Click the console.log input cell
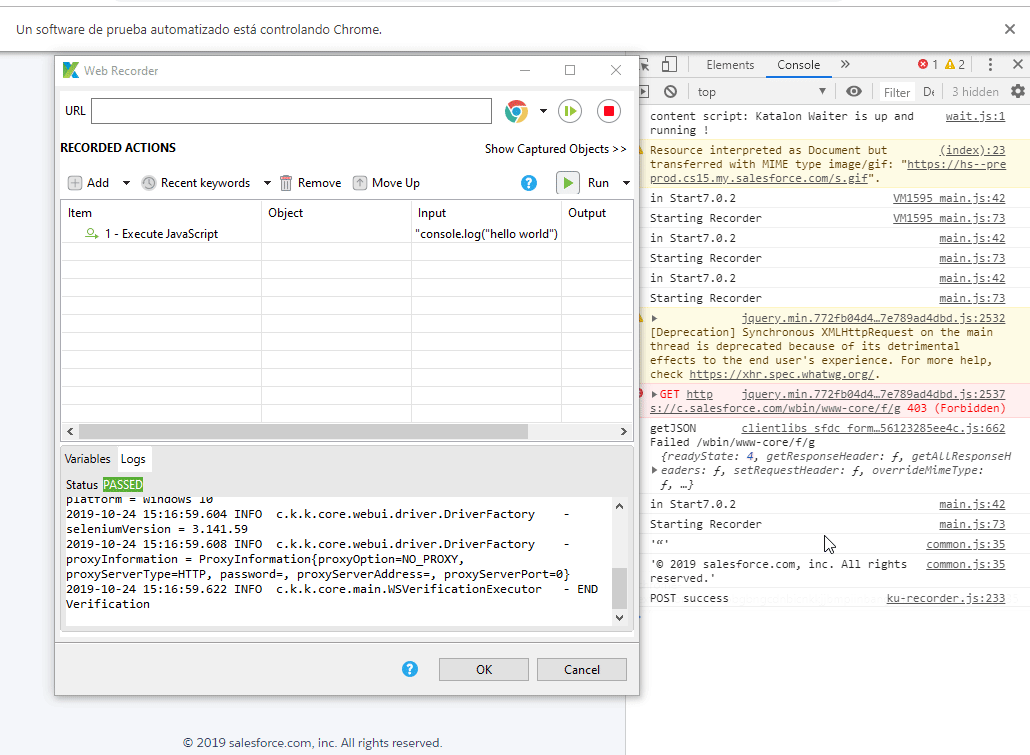Viewport: 1030px width, 755px height. tap(487, 234)
